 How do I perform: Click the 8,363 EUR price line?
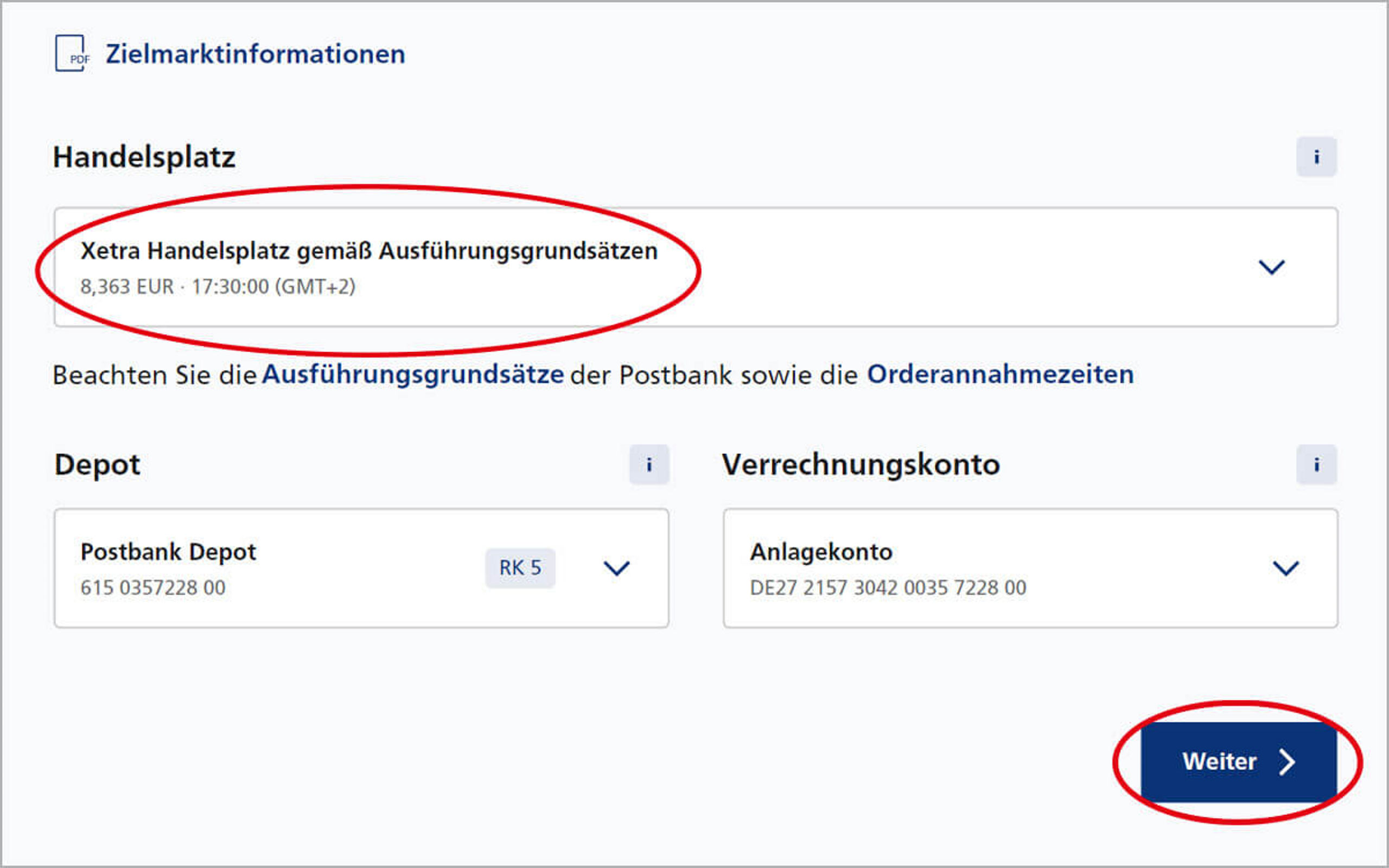pyautogui.click(x=218, y=286)
